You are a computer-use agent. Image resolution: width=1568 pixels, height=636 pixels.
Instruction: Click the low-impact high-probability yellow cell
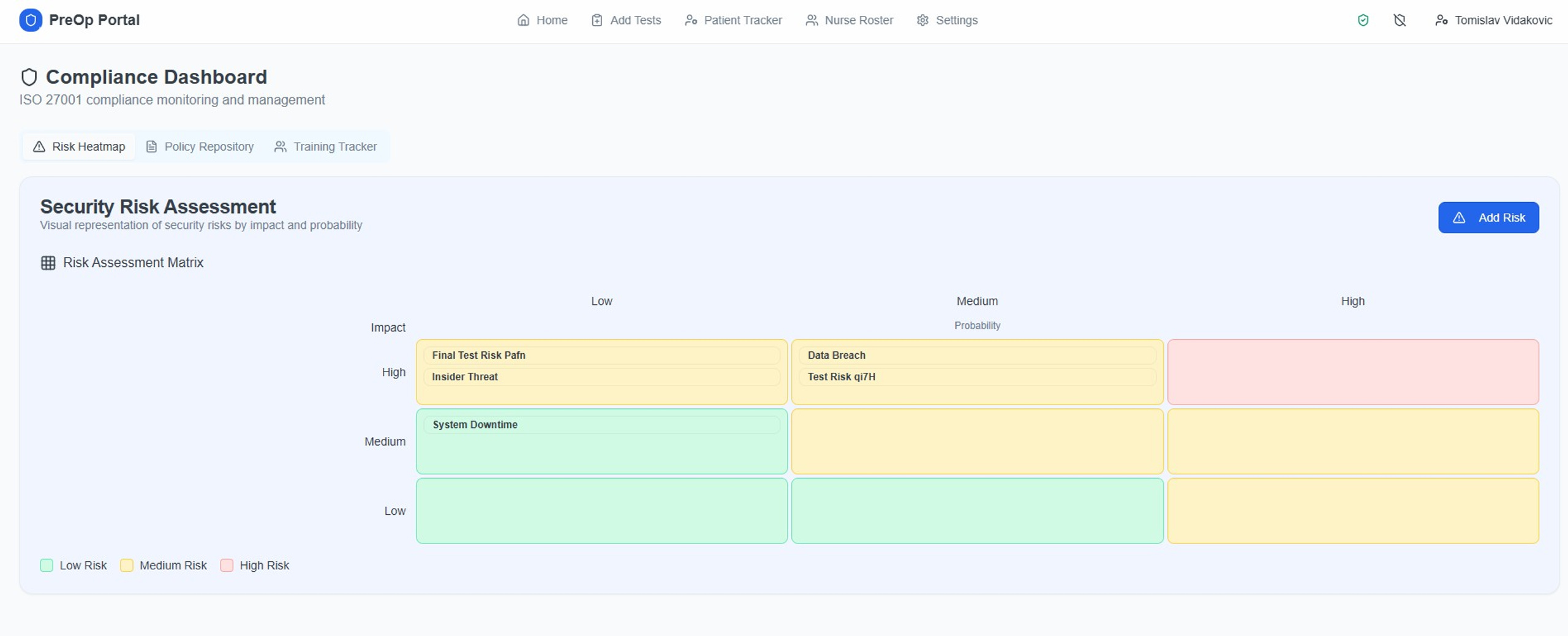[x=1353, y=511]
